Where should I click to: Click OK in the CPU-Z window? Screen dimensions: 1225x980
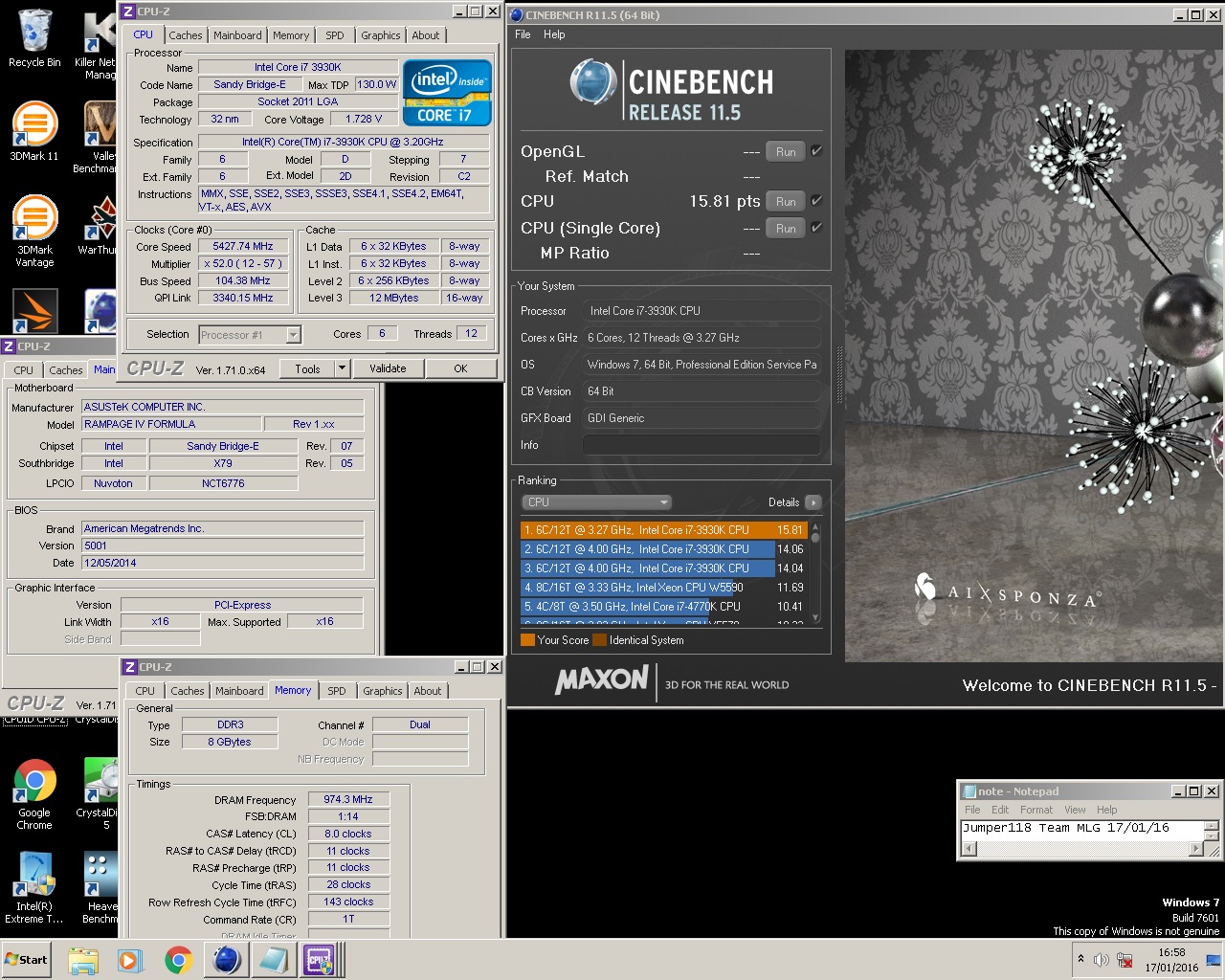point(460,368)
